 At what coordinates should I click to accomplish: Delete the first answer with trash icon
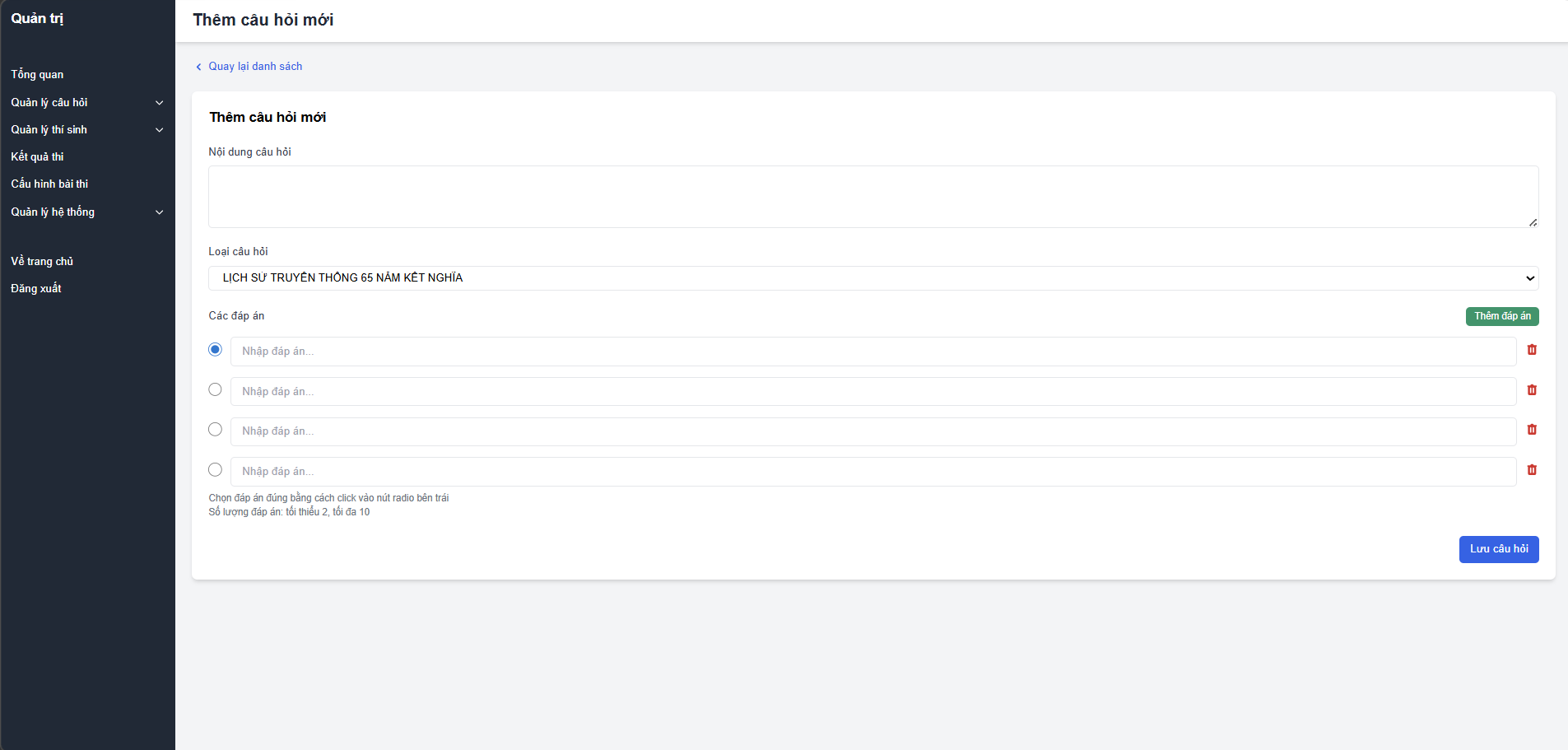point(1532,350)
